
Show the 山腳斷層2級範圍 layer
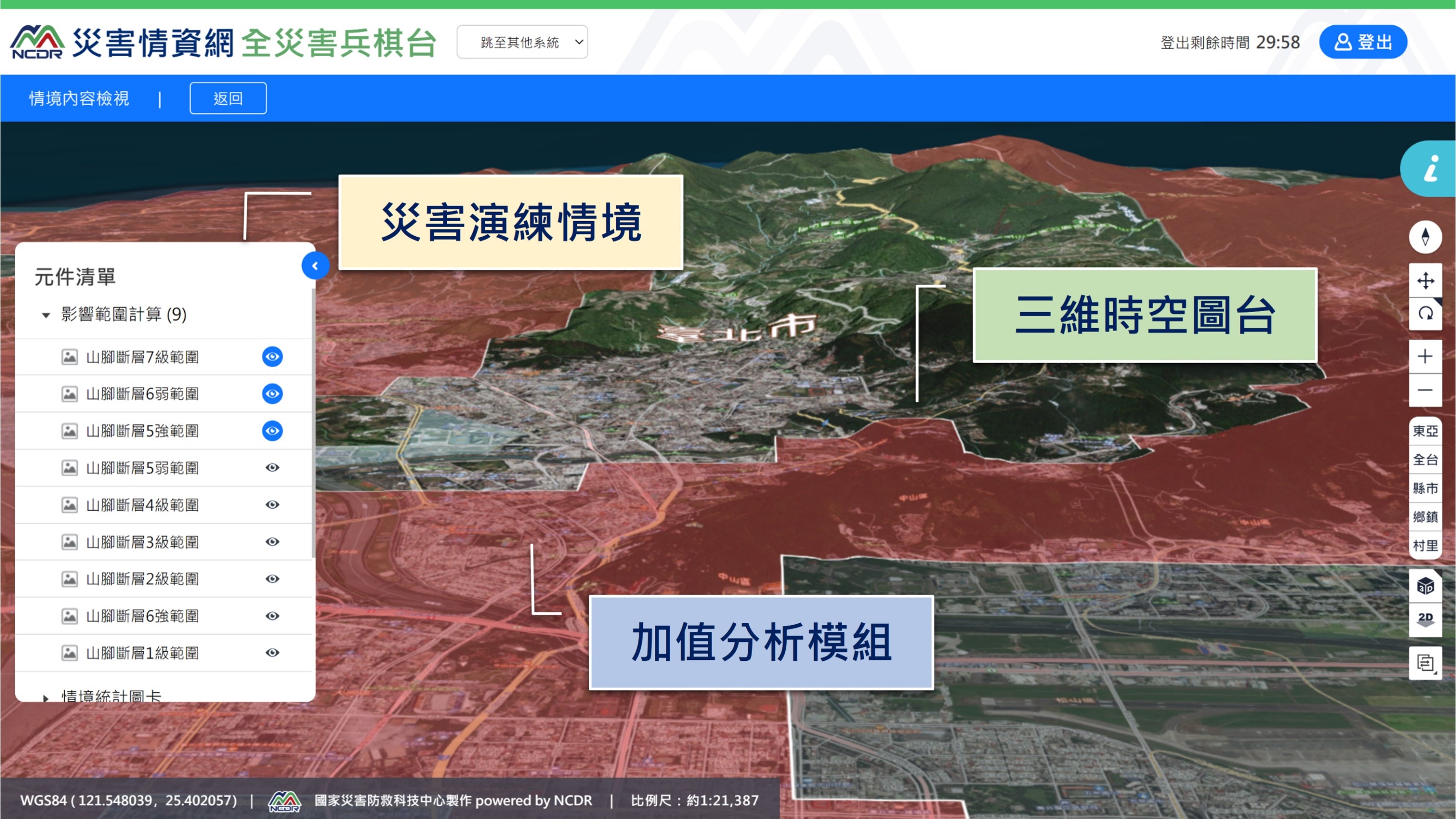[272, 579]
